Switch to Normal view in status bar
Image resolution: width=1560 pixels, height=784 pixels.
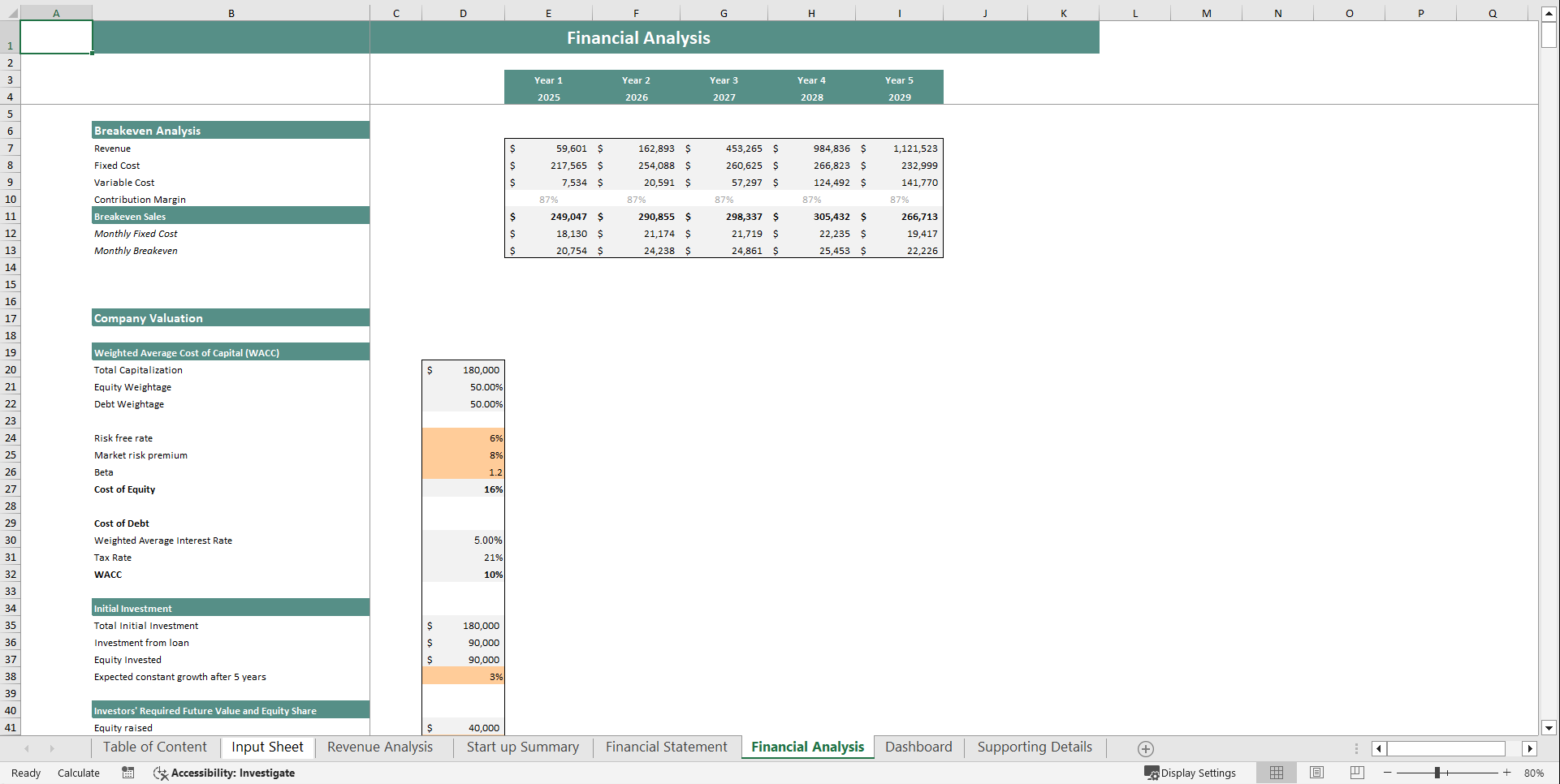[1276, 773]
